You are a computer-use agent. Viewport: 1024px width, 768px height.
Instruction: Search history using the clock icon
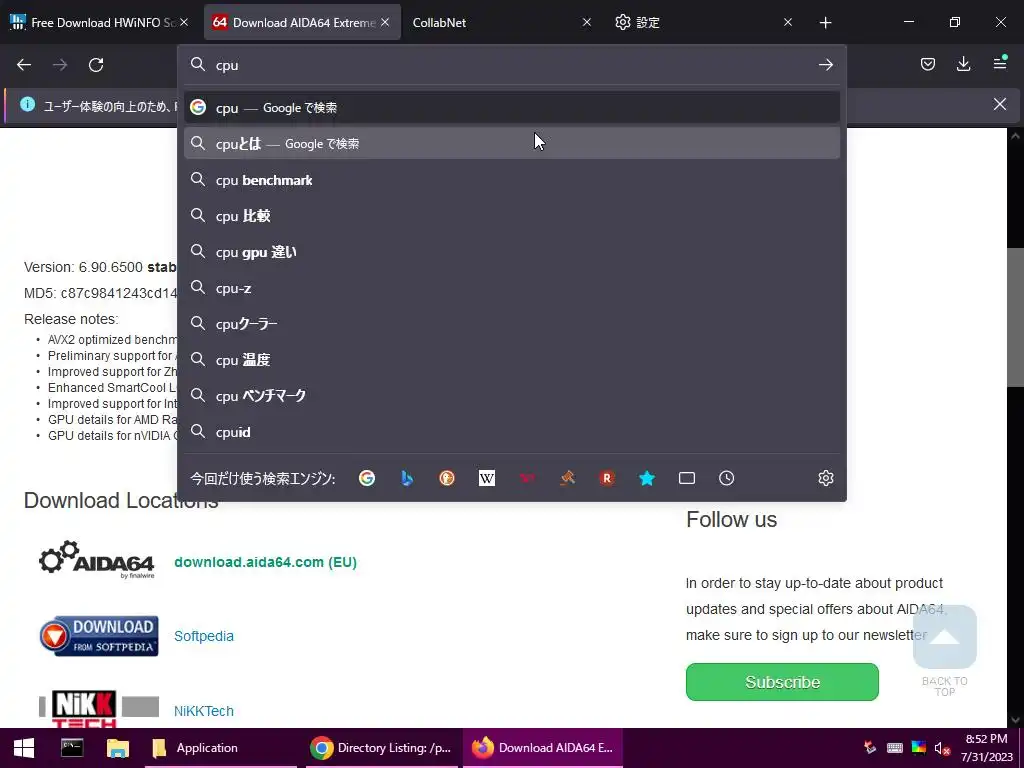(x=727, y=478)
